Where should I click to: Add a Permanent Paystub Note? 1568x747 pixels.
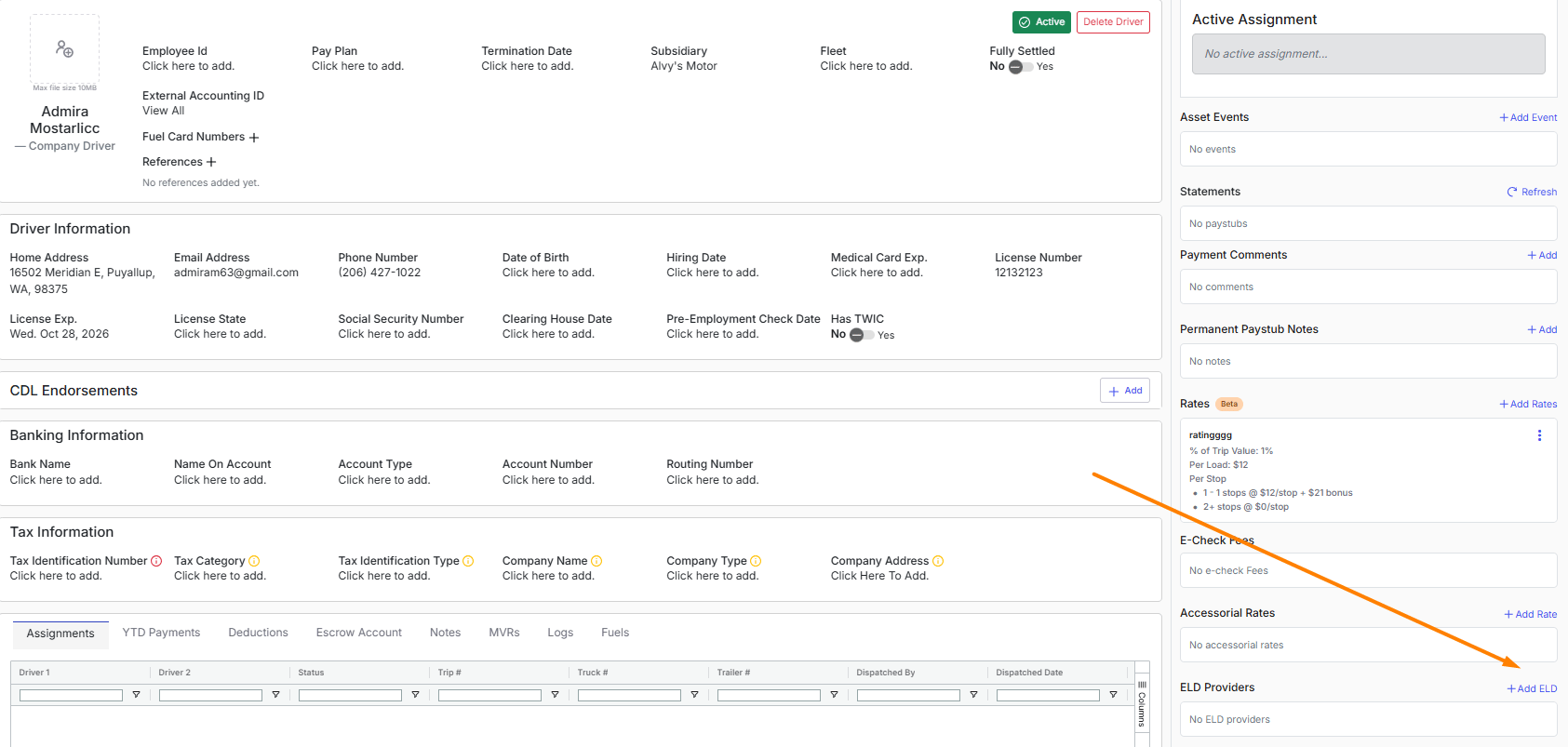[x=1542, y=329]
